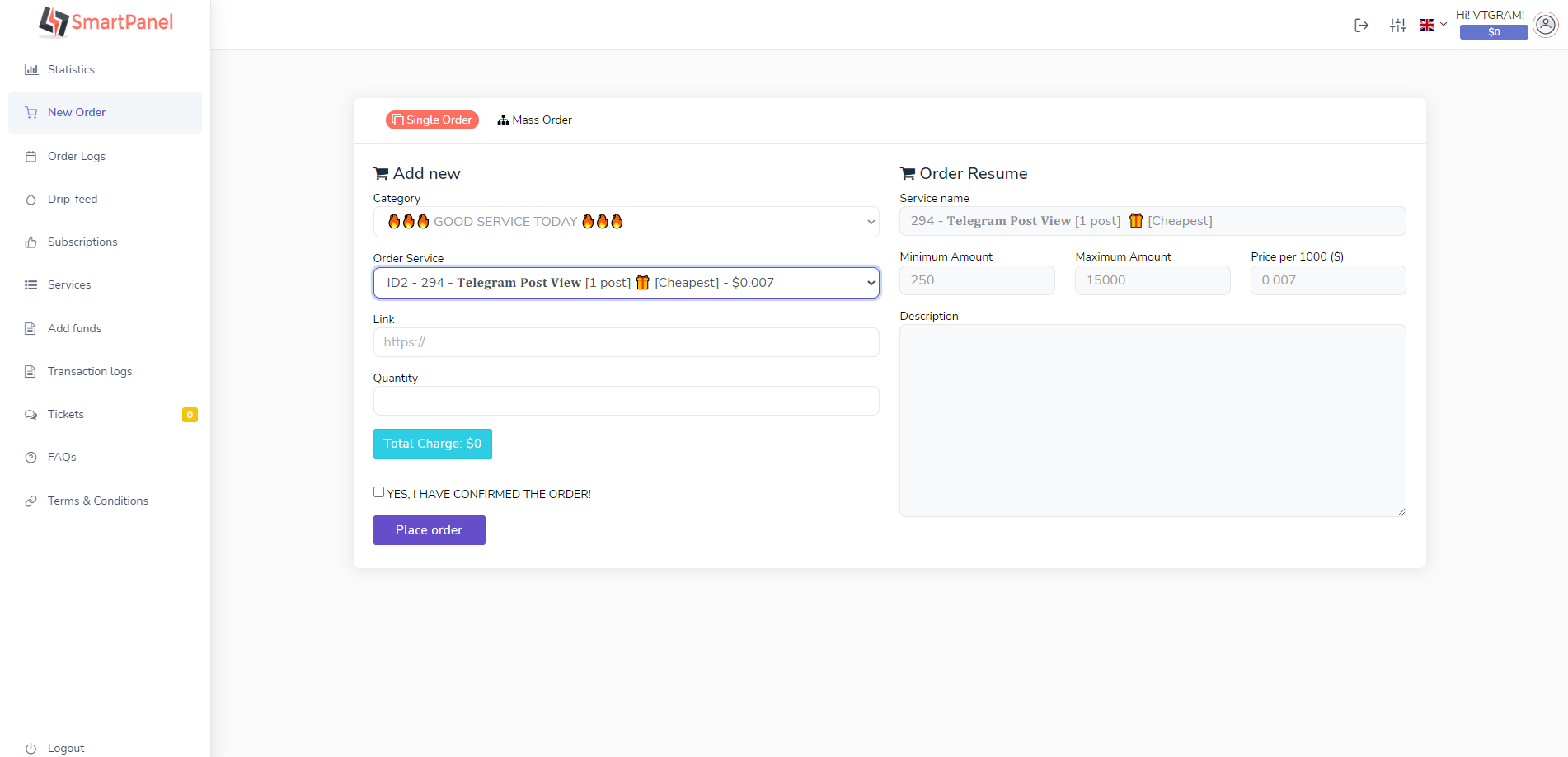
Task: Click the Minimum Amount field
Action: (977, 280)
